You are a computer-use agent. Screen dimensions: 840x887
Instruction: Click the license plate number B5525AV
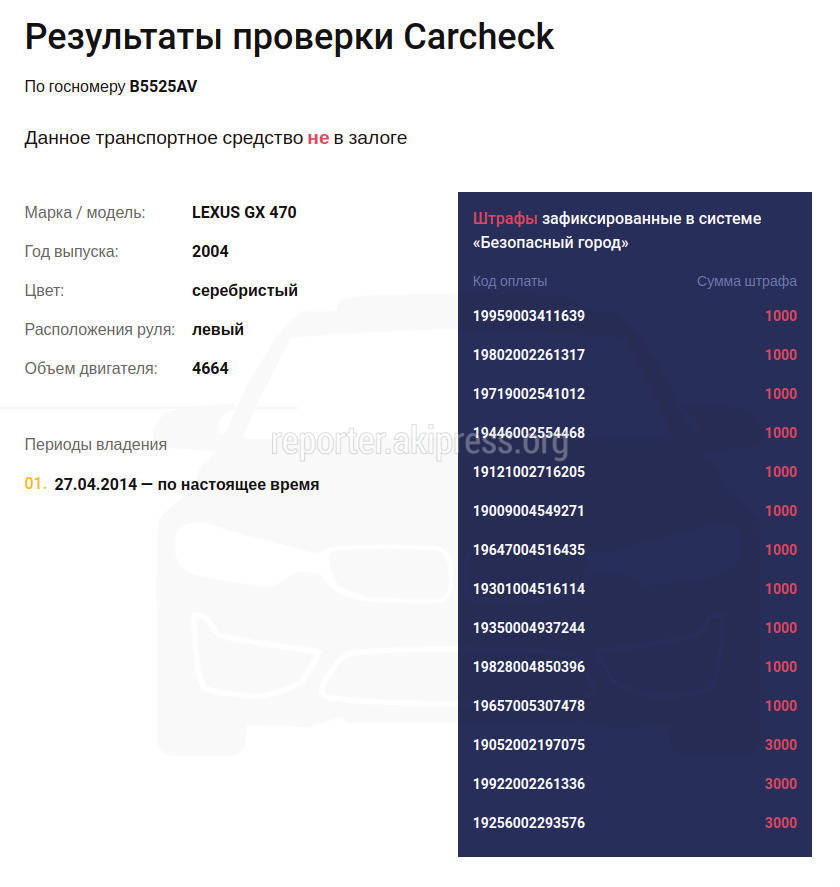tap(163, 87)
